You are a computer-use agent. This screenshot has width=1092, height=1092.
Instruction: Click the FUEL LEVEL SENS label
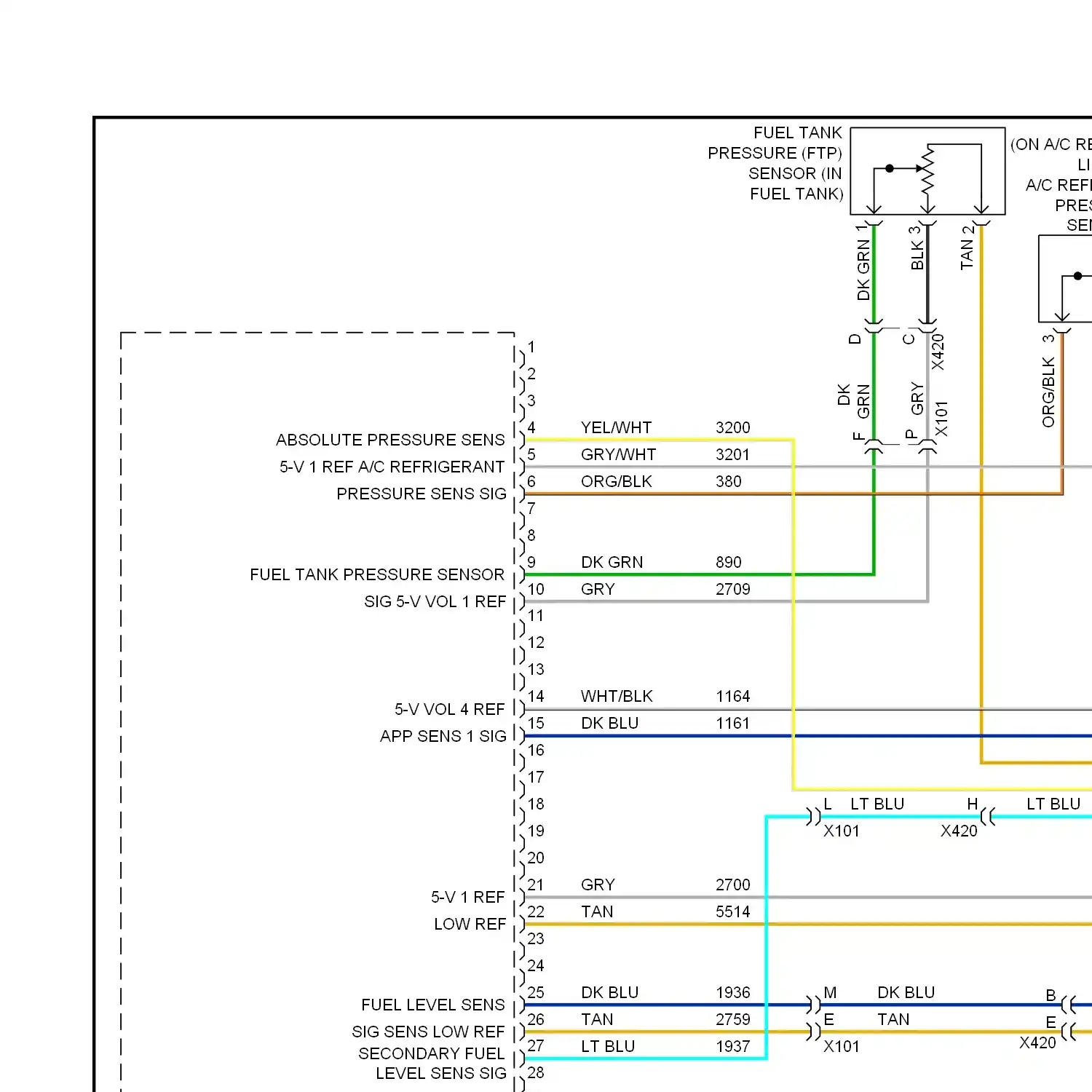click(x=432, y=1005)
